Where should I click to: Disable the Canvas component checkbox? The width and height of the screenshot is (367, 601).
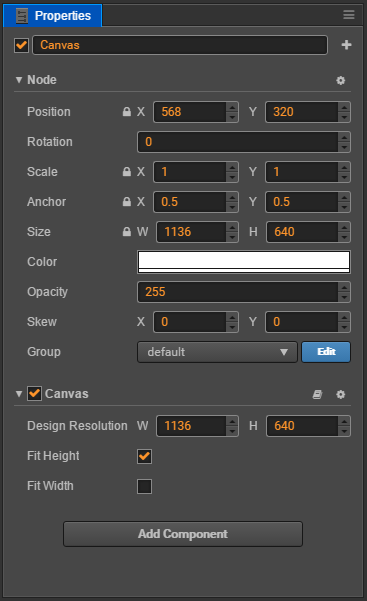pyautogui.click(x=35, y=394)
